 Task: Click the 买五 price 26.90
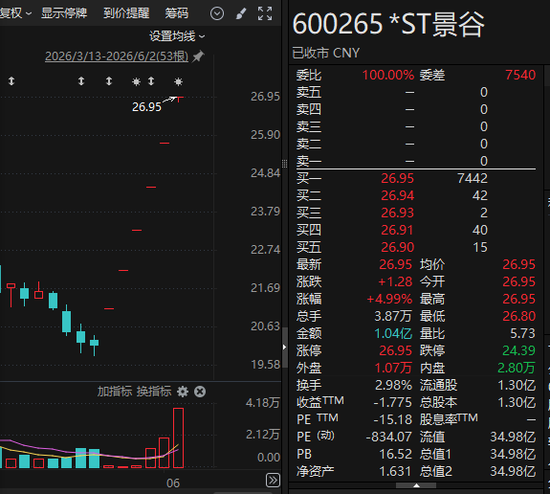(397, 247)
